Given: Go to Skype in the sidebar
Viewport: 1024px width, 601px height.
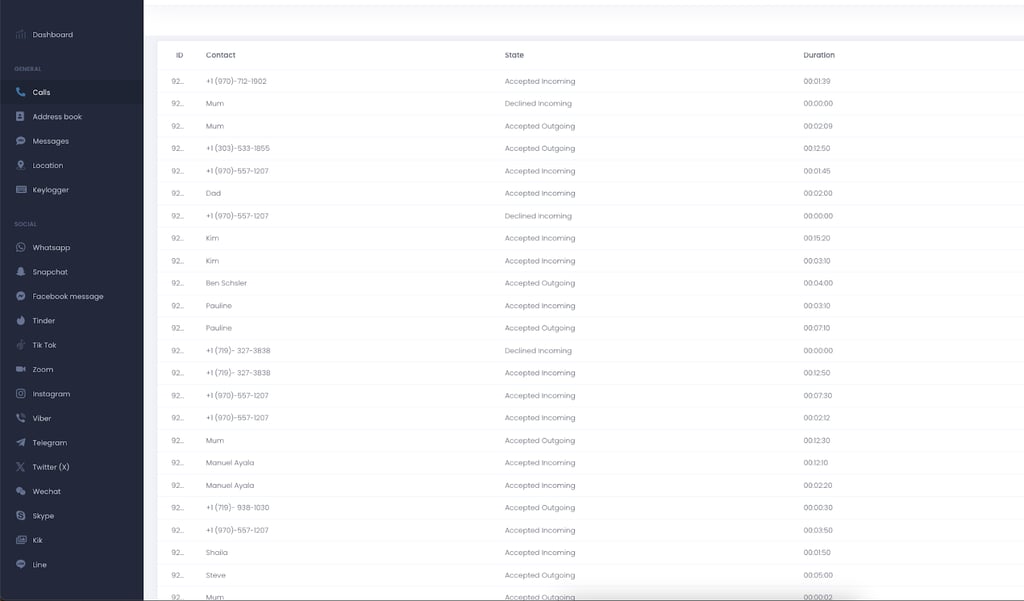Looking at the screenshot, I should click(43, 516).
